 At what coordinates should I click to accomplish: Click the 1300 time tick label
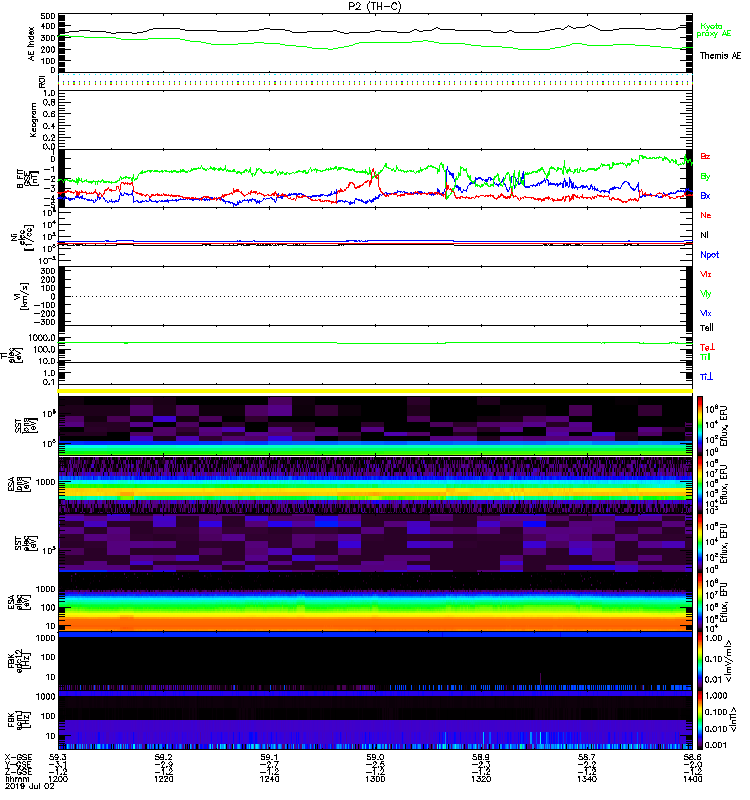pyautogui.click(x=375, y=779)
